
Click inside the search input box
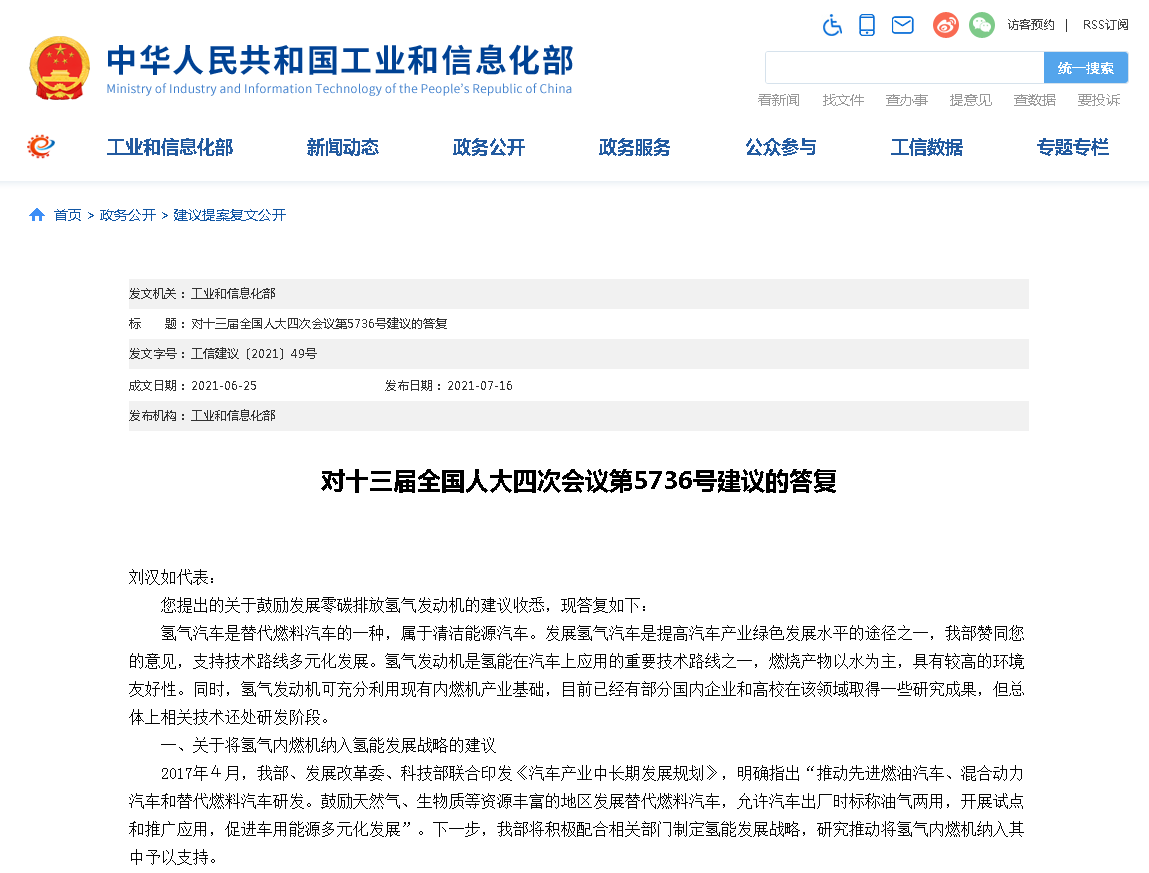900,67
